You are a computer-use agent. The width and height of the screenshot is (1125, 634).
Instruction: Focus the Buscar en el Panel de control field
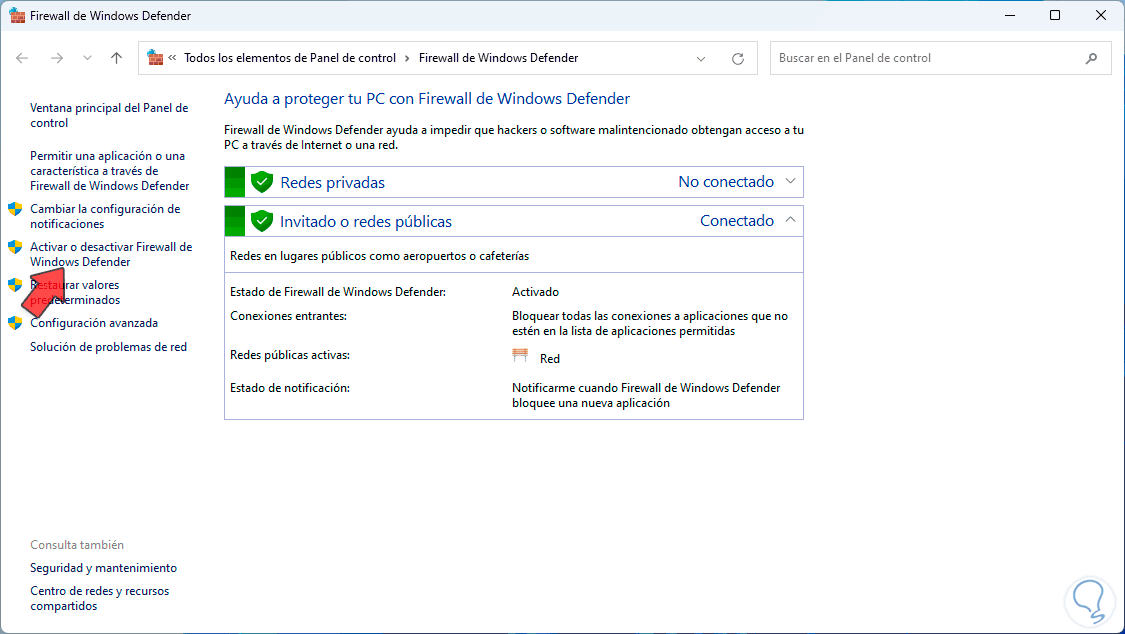(941, 58)
